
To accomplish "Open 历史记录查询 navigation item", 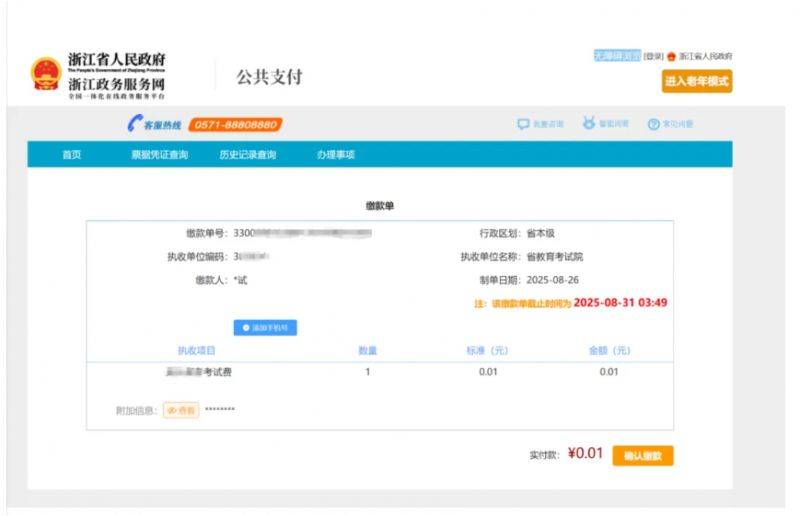I will (247, 155).
